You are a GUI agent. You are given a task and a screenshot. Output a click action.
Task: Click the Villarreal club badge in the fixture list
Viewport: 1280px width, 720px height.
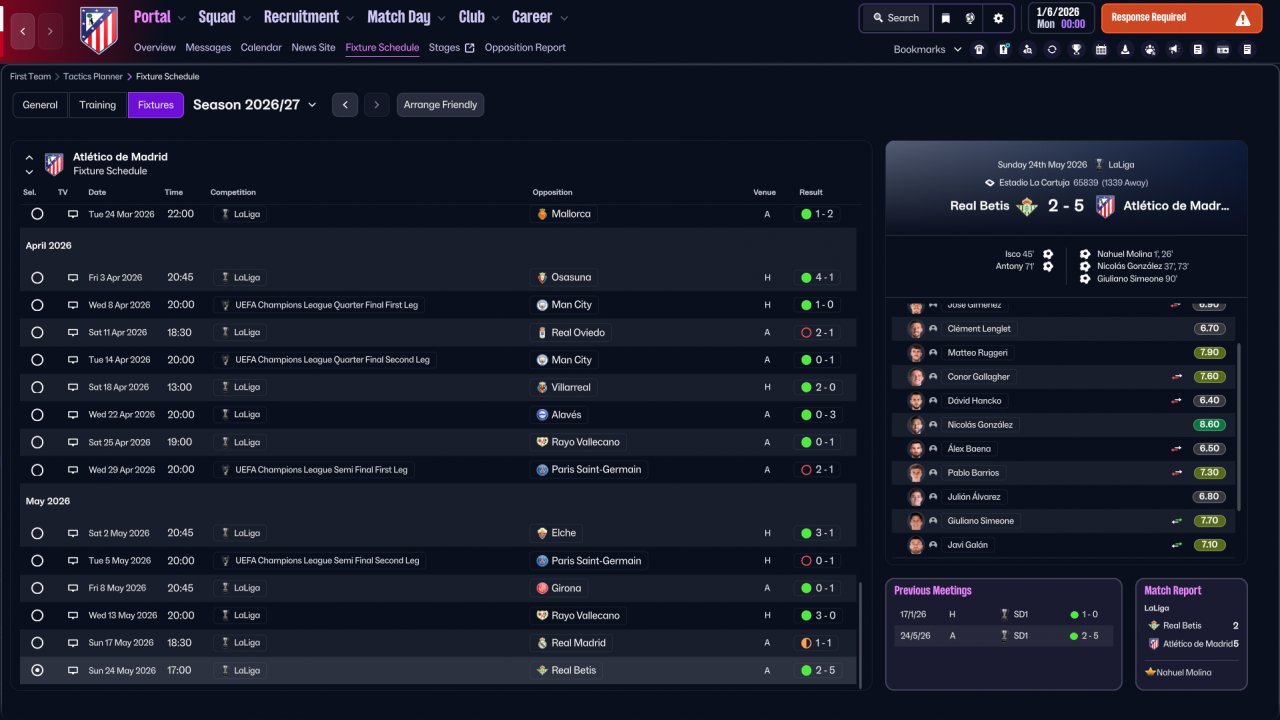(x=542, y=387)
